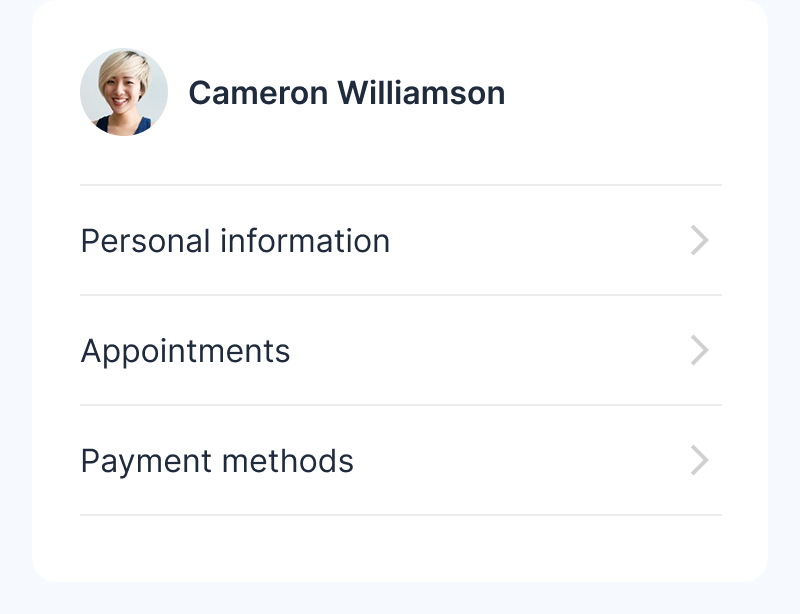
Task: Expand the Personal information chevron arrow
Action: [x=699, y=240]
